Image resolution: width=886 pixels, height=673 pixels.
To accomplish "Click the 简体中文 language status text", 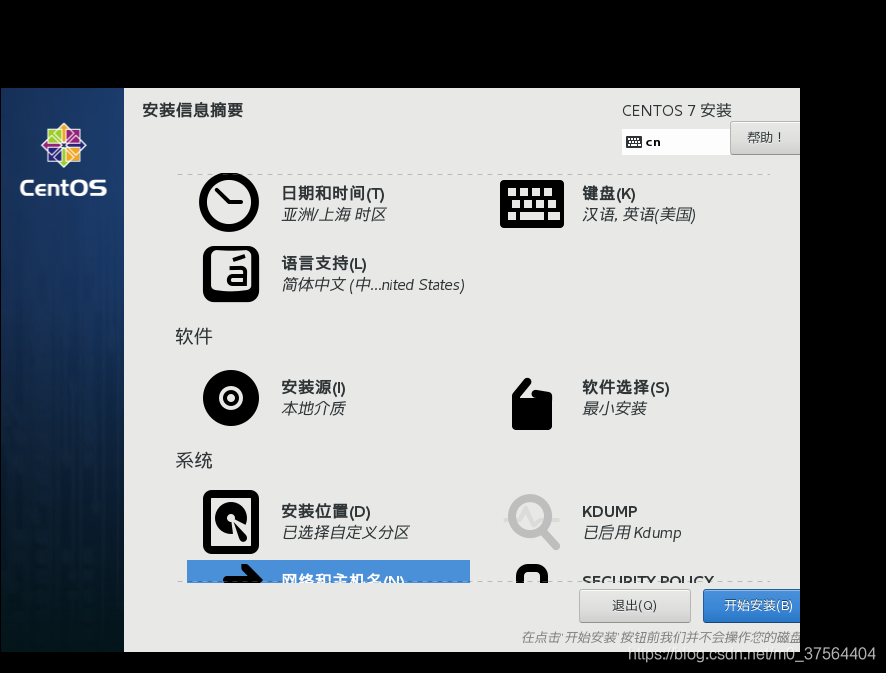I will click(x=373, y=285).
